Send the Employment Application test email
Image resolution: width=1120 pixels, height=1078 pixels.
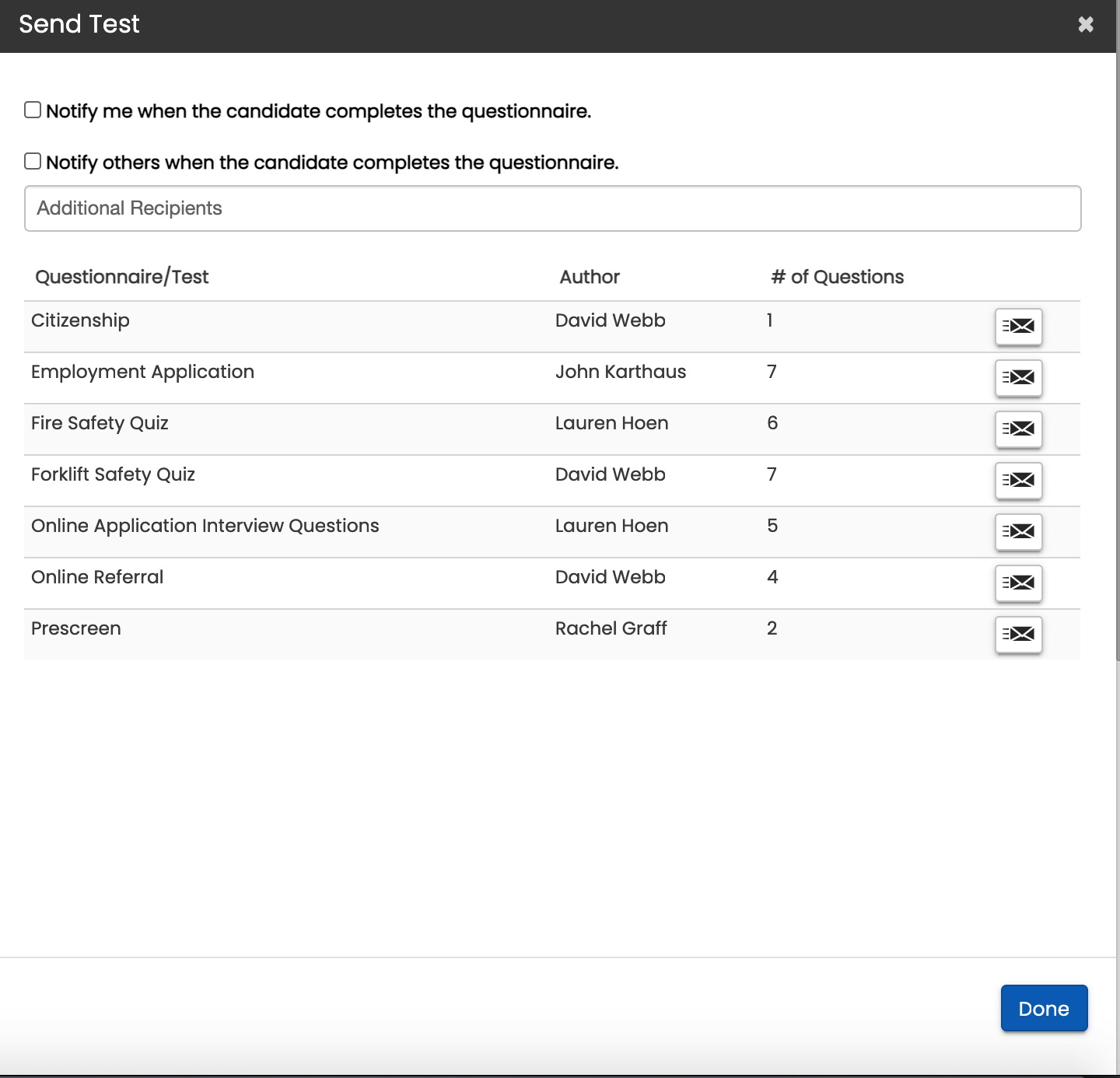click(x=1018, y=377)
